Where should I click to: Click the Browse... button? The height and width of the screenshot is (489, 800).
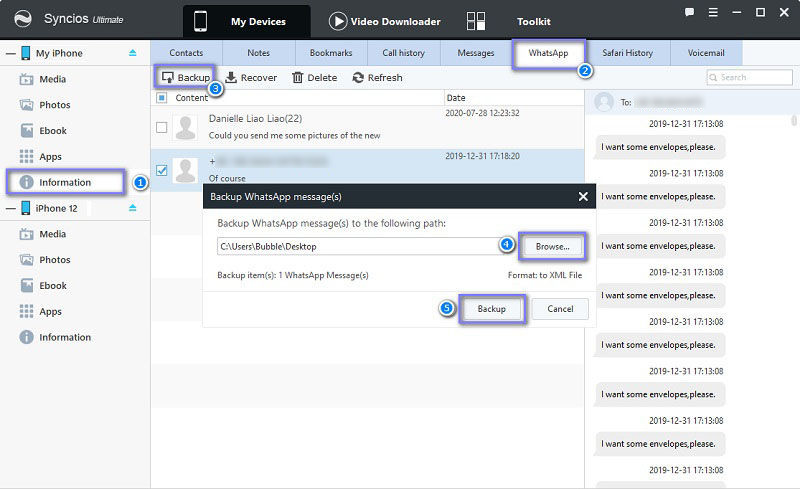[553, 247]
